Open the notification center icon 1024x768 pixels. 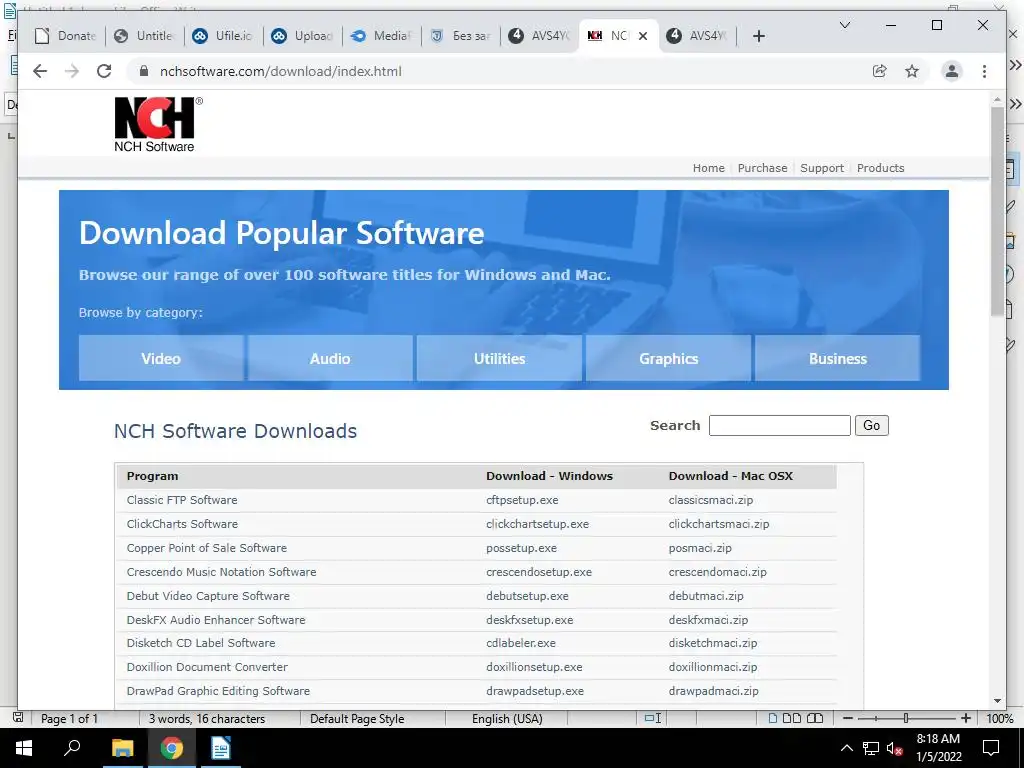[x=991, y=748]
